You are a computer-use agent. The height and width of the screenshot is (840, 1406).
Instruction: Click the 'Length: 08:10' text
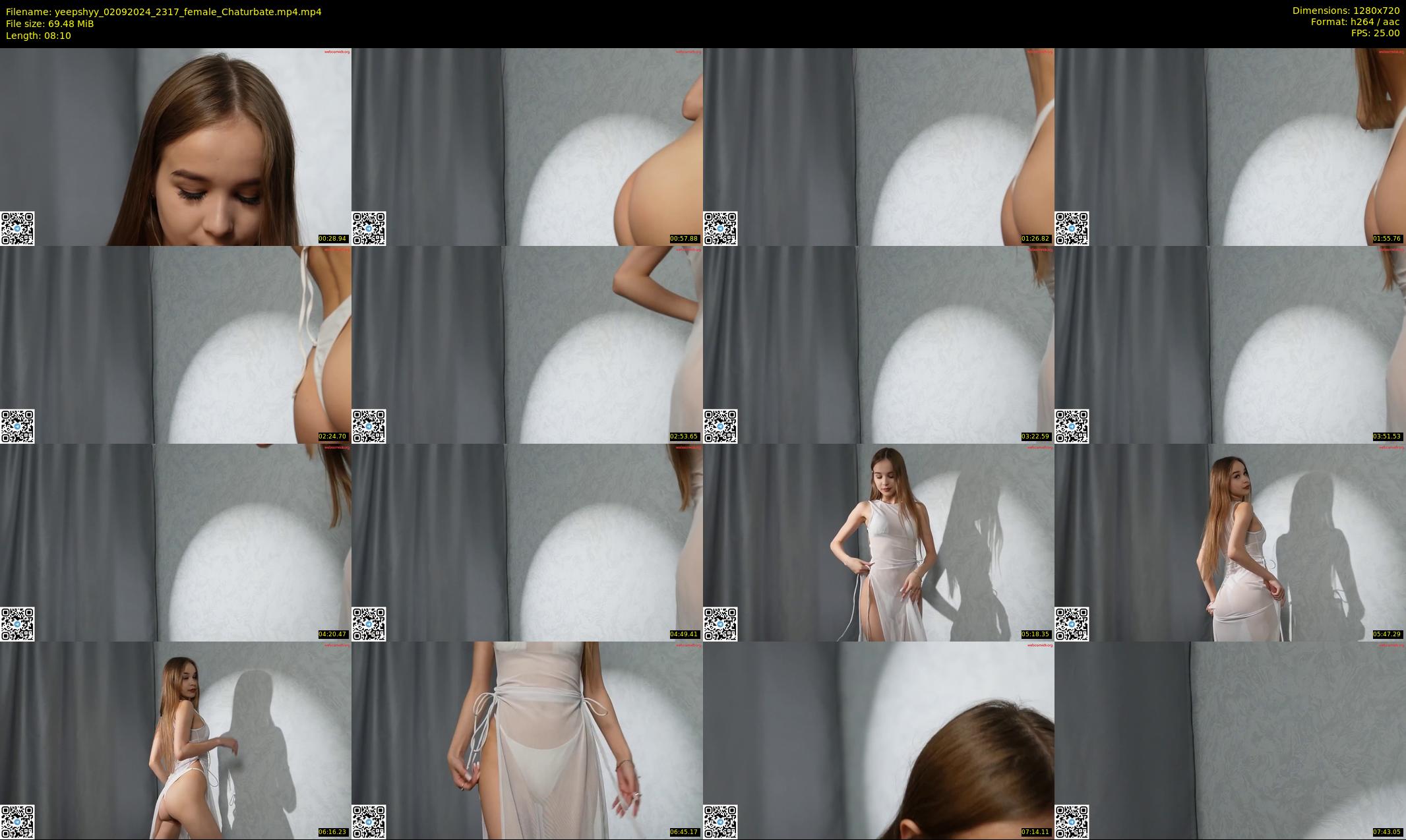(x=38, y=36)
